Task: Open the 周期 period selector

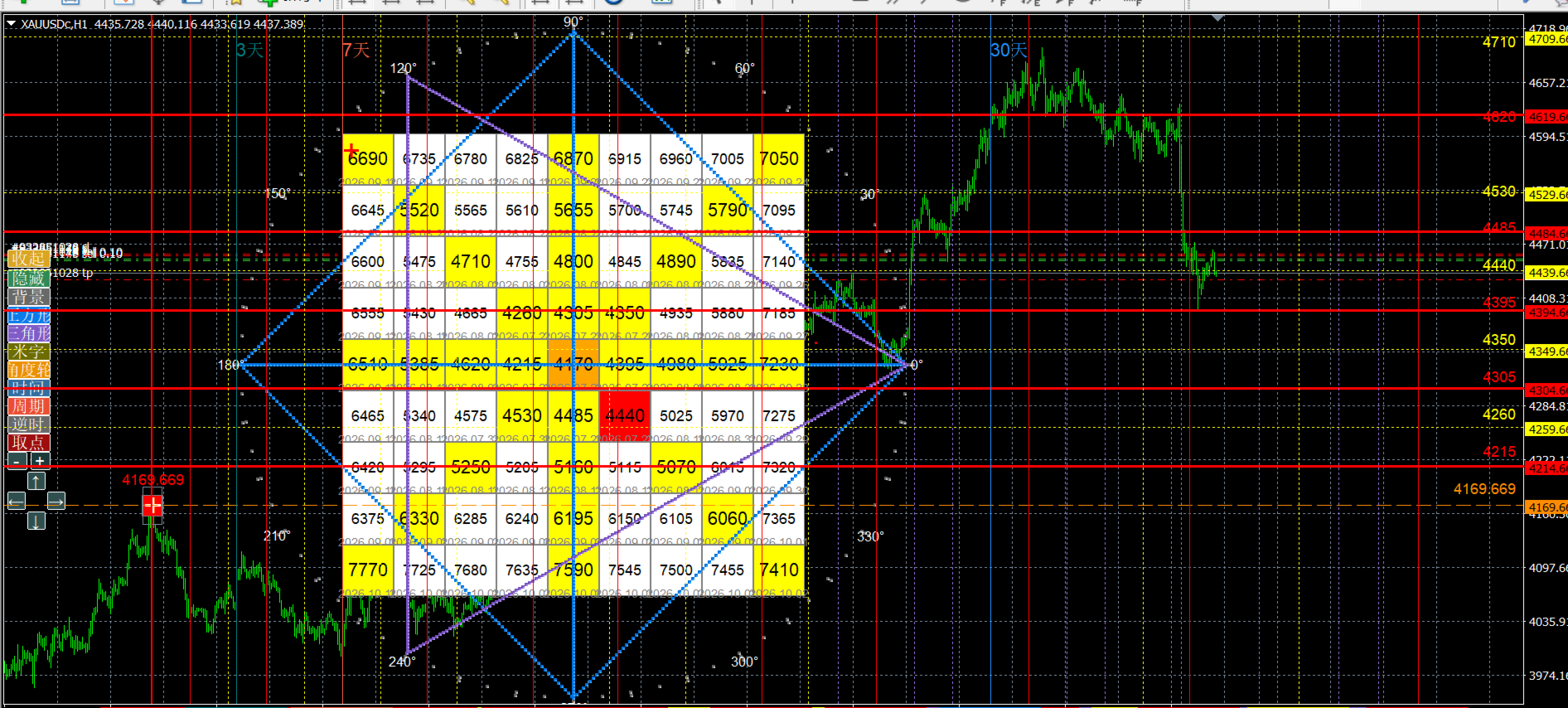Action: [29, 406]
